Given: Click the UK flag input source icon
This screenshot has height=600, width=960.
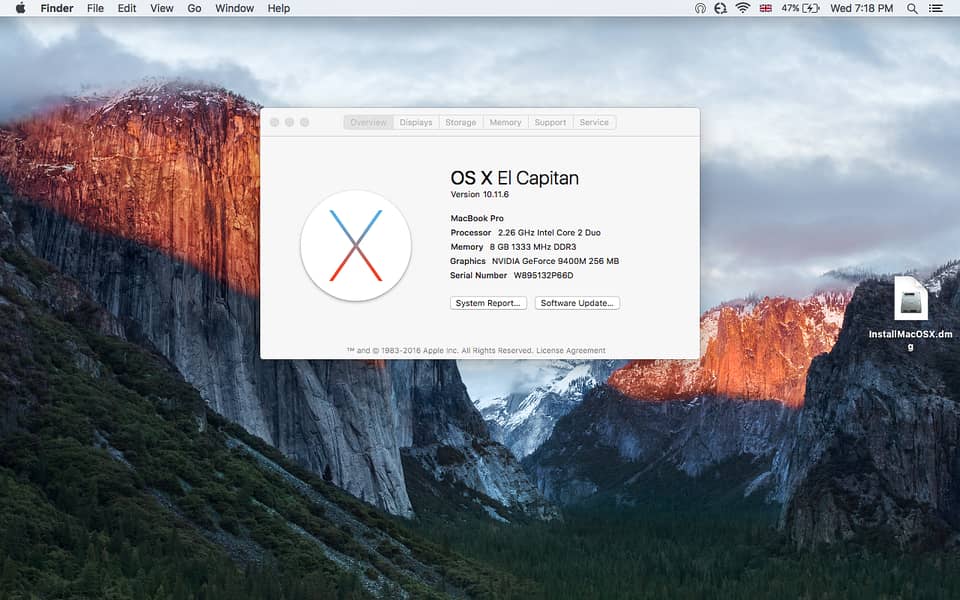Looking at the screenshot, I should point(766,8).
